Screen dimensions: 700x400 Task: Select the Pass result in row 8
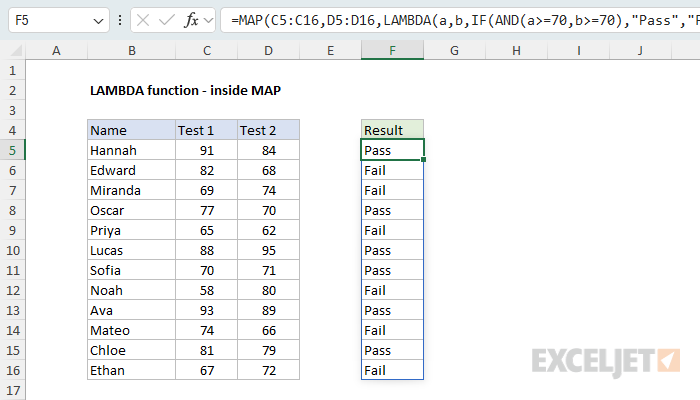pyautogui.click(x=392, y=210)
